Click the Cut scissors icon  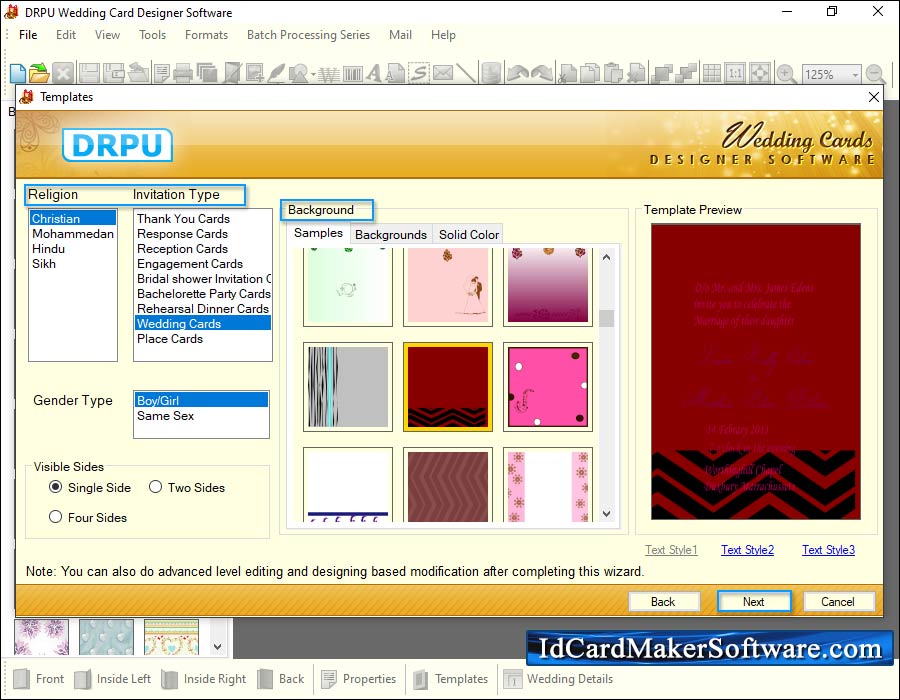click(567, 73)
